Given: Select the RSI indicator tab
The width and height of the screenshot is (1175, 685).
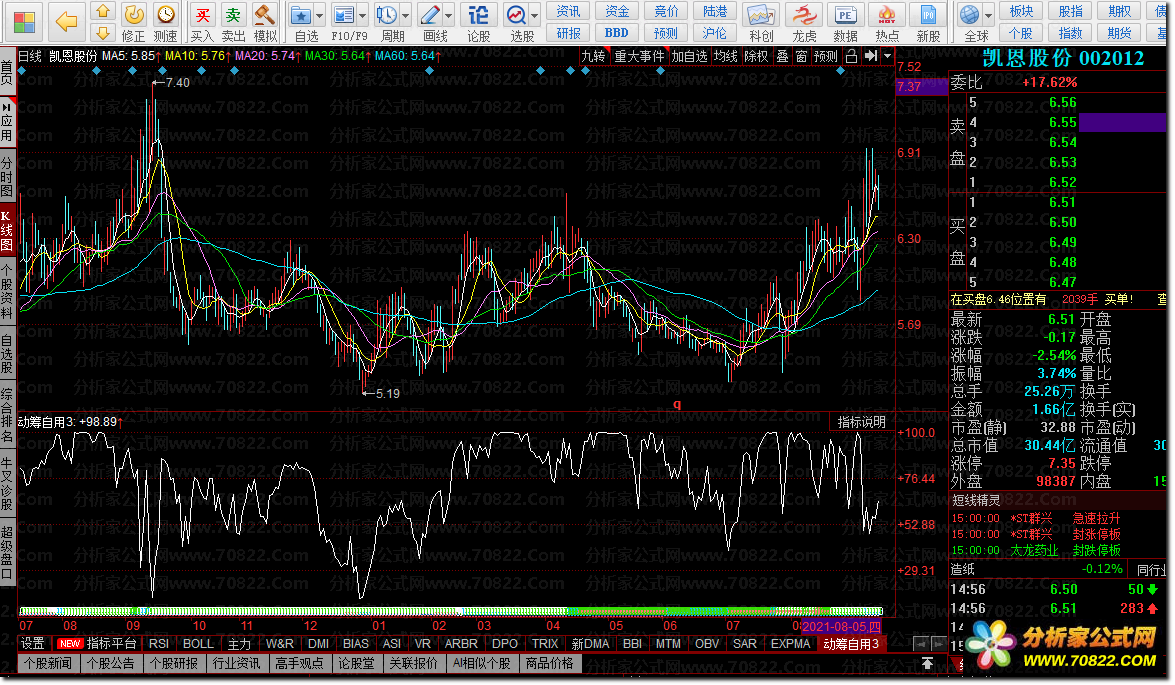Looking at the screenshot, I should [159, 644].
